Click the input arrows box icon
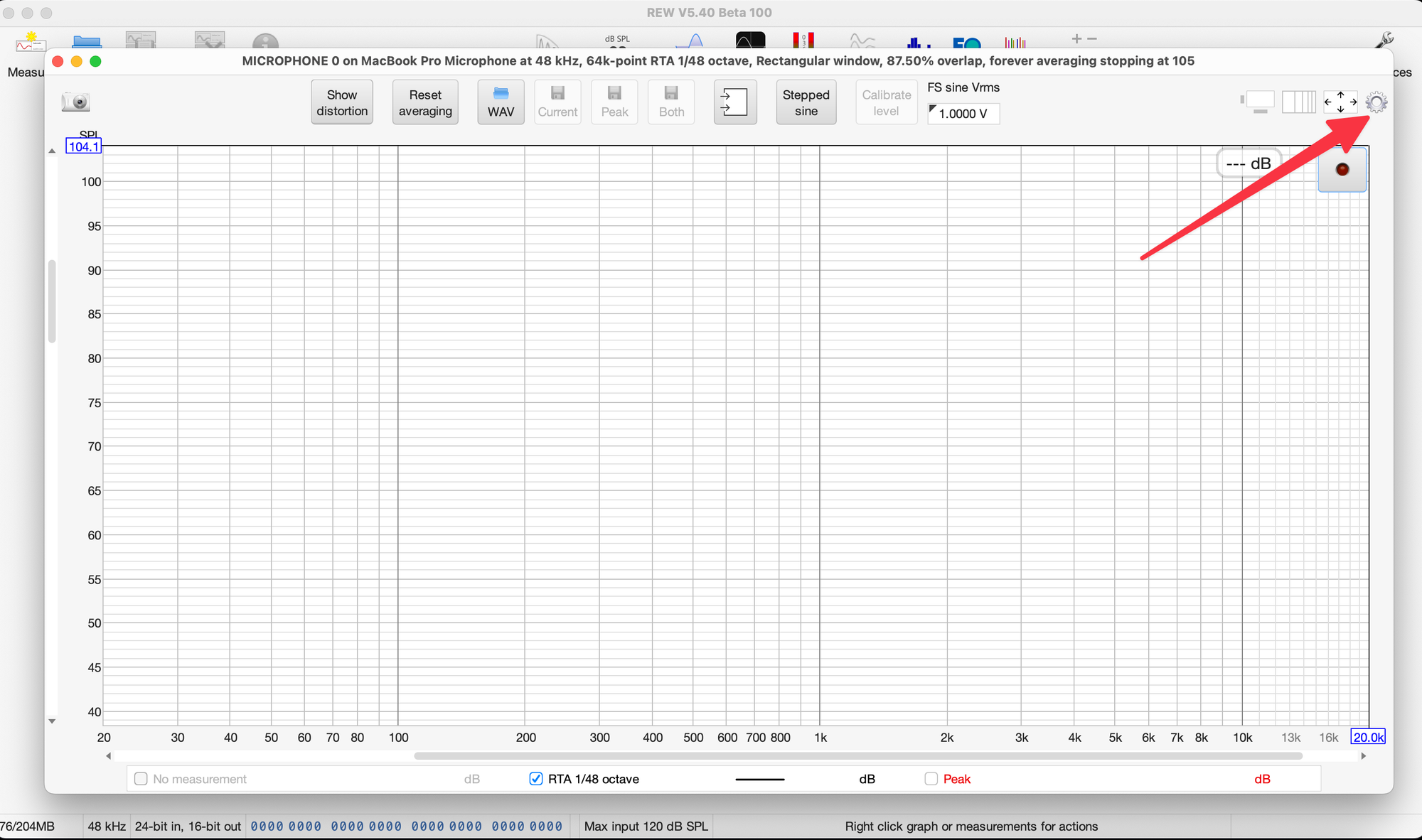 [734, 102]
